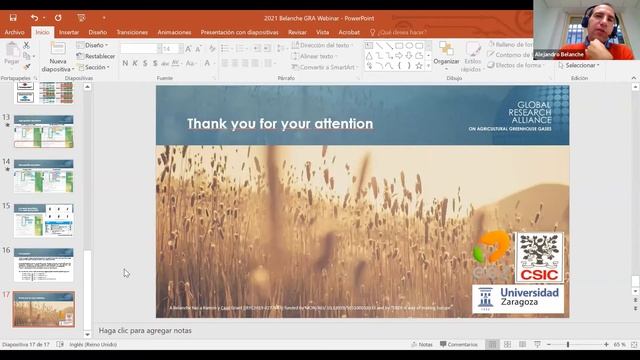640x360 pixels.
Task: Align text to the left
Action: 225,63
